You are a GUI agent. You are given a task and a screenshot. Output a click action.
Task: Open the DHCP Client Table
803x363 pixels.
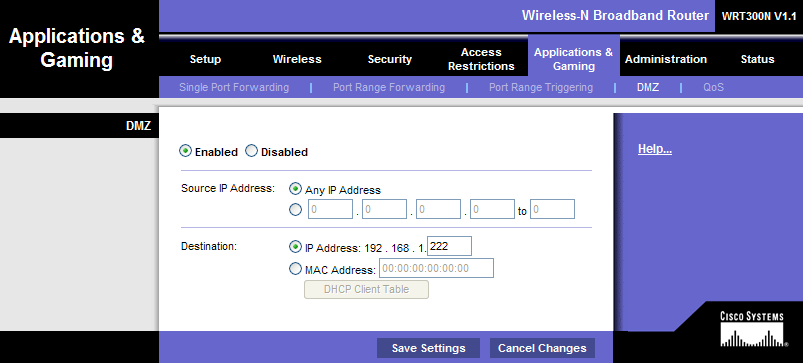pos(366,289)
